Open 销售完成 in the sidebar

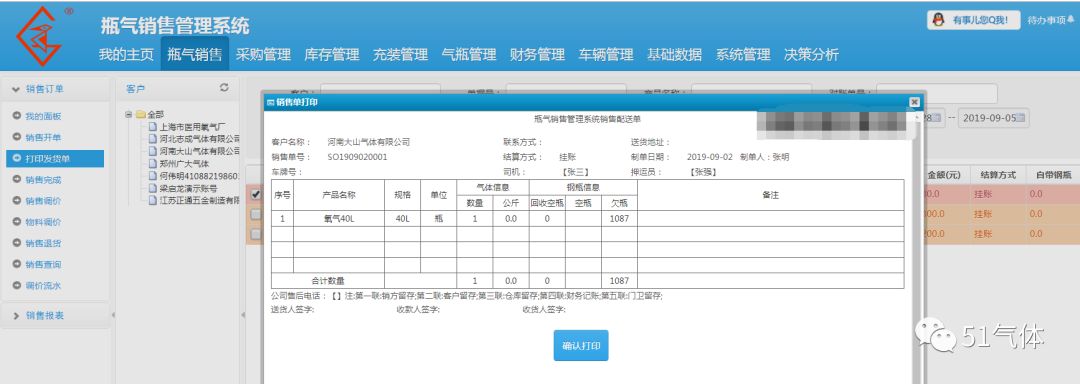(43, 180)
